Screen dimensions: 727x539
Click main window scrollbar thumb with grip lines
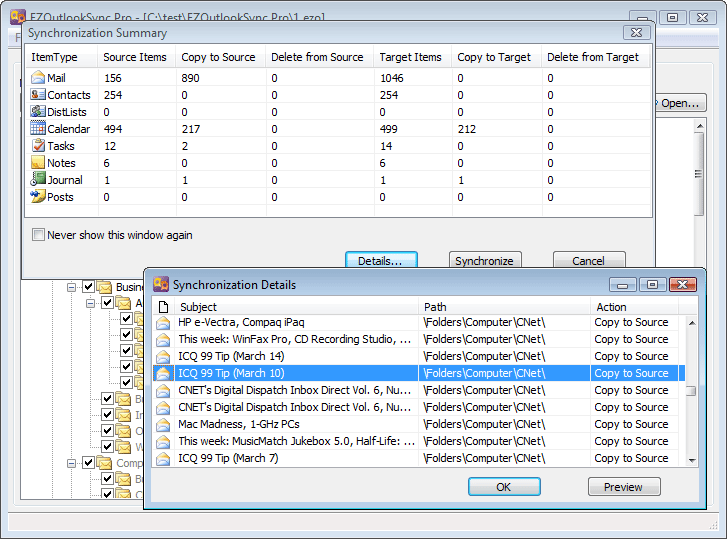pos(698,174)
